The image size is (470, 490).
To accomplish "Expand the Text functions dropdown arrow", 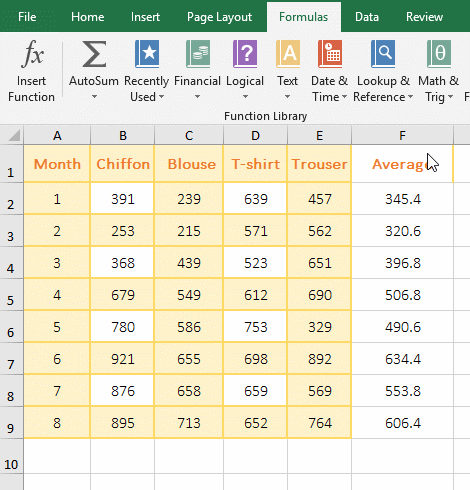I will tap(287, 97).
